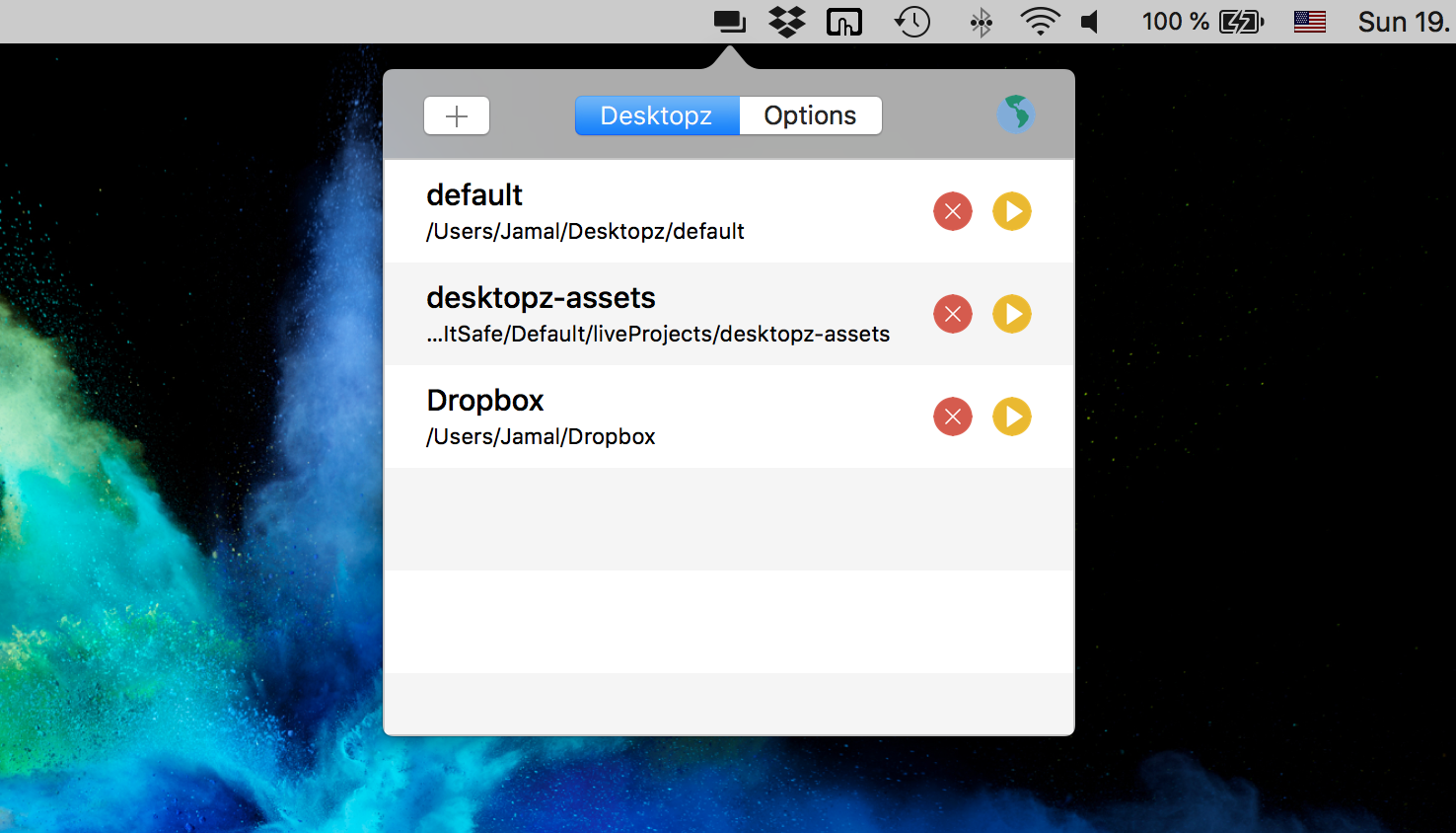Delete the desktopz-assets entry
The width and height of the screenshot is (1456, 833).
click(x=953, y=314)
